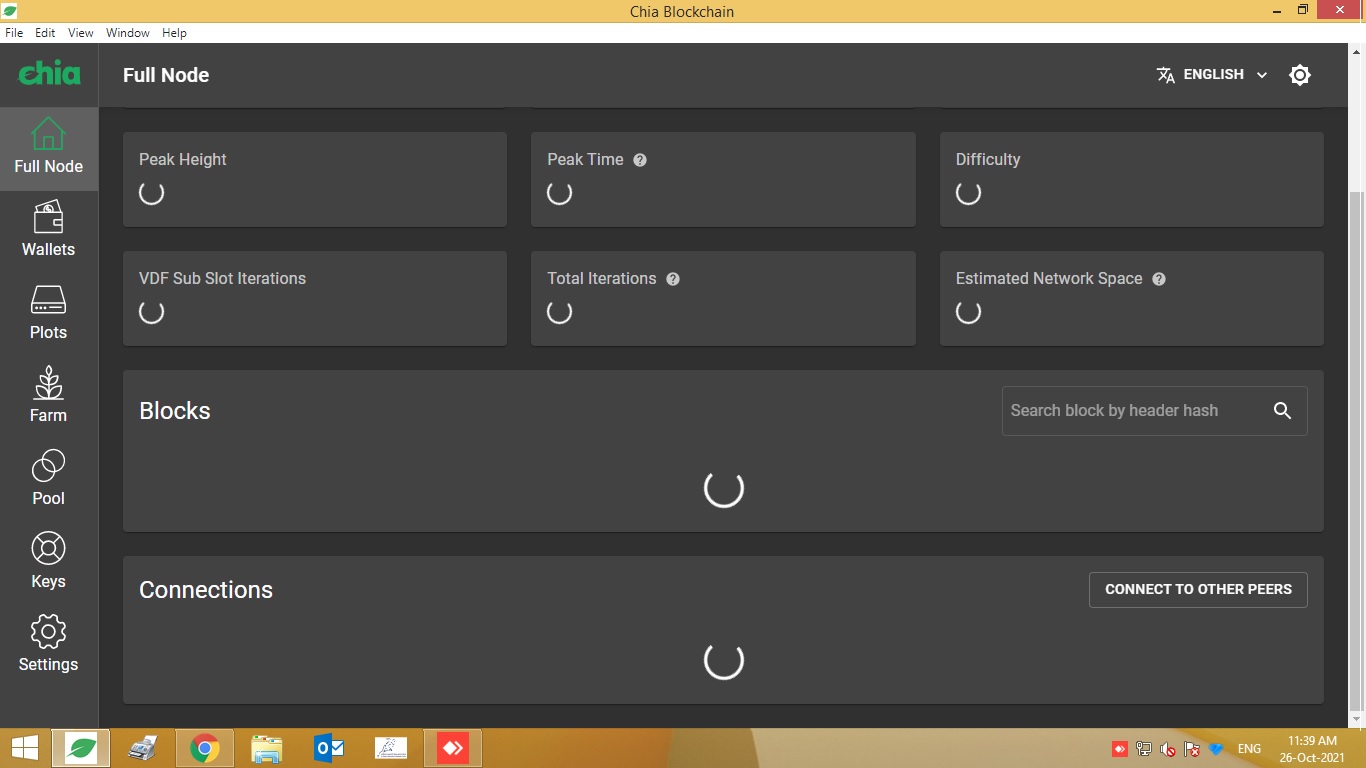Click the Full Node page title
This screenshot has height=768, width=1366.
(x=166, y=75)
